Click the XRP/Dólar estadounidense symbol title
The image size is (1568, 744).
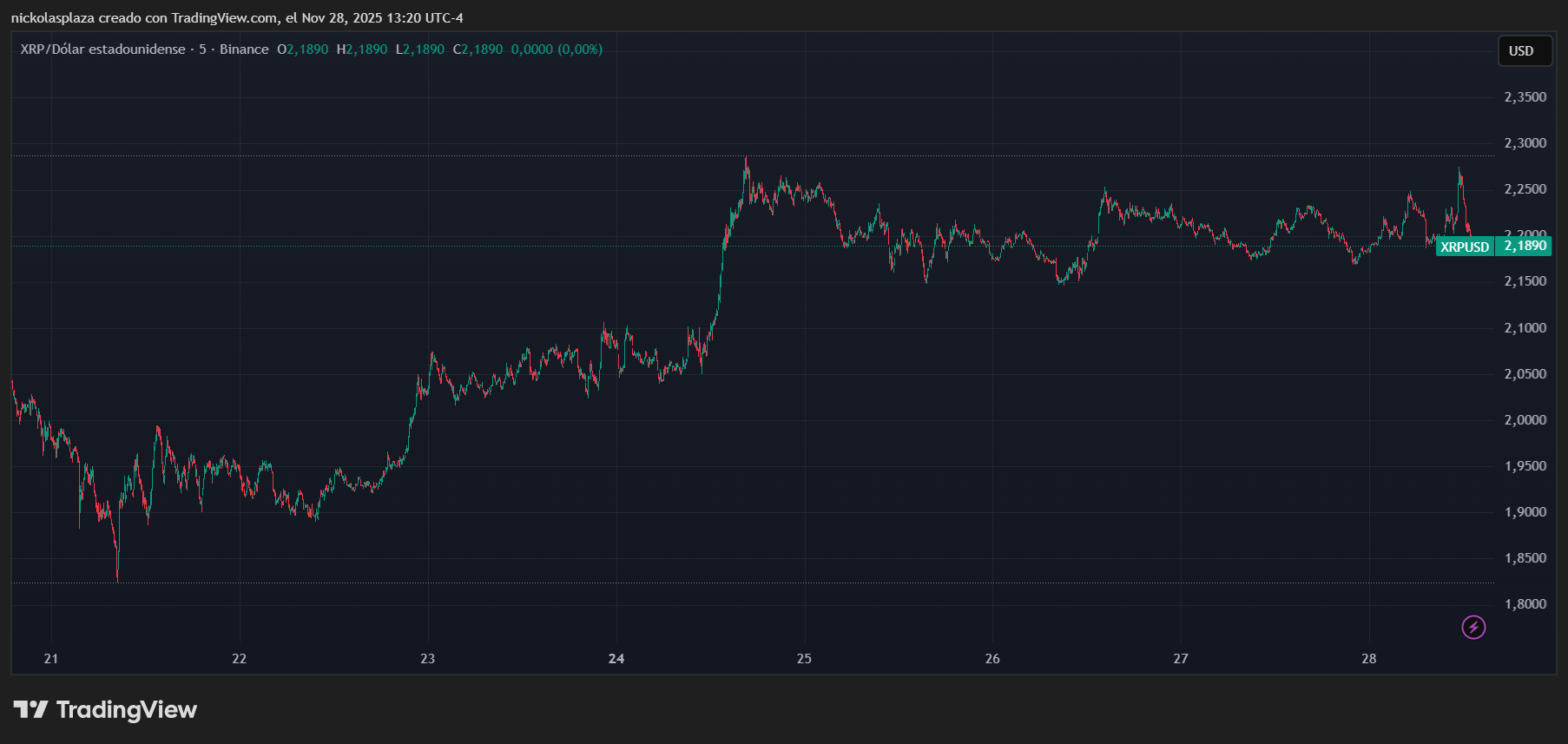point(102,49)
